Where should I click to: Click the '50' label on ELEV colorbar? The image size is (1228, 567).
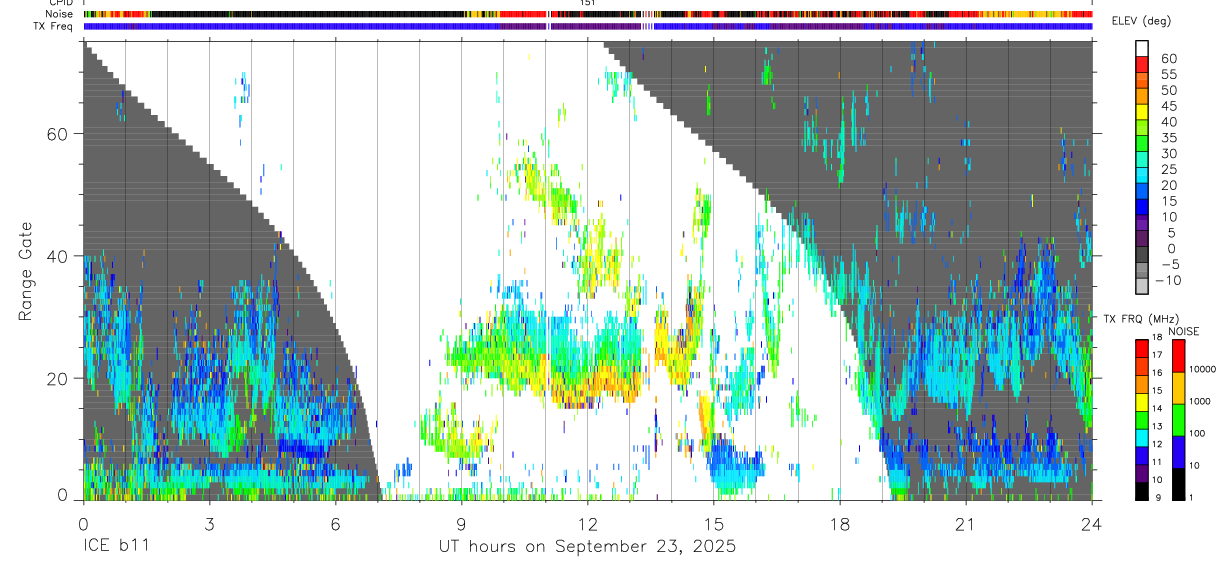[x=1168, y=90]
